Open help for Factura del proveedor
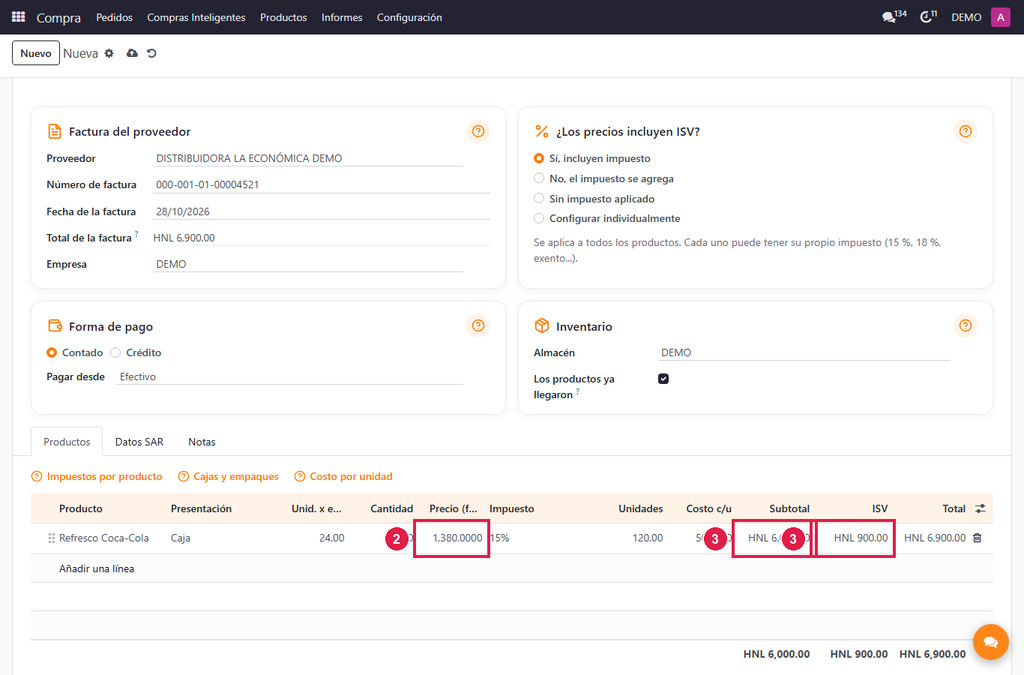 tap(478, 131)
